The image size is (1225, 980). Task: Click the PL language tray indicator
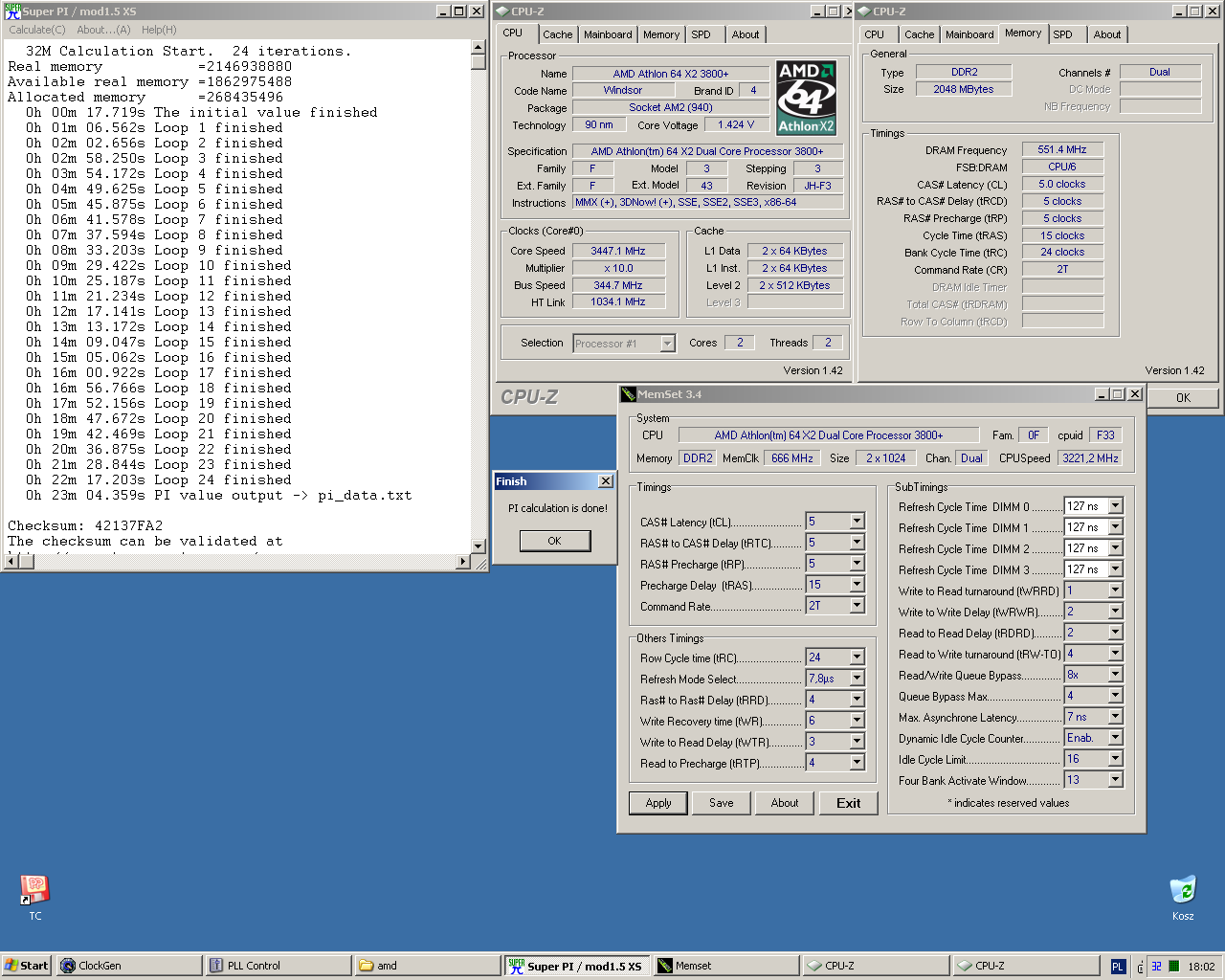click(1117, 967)
